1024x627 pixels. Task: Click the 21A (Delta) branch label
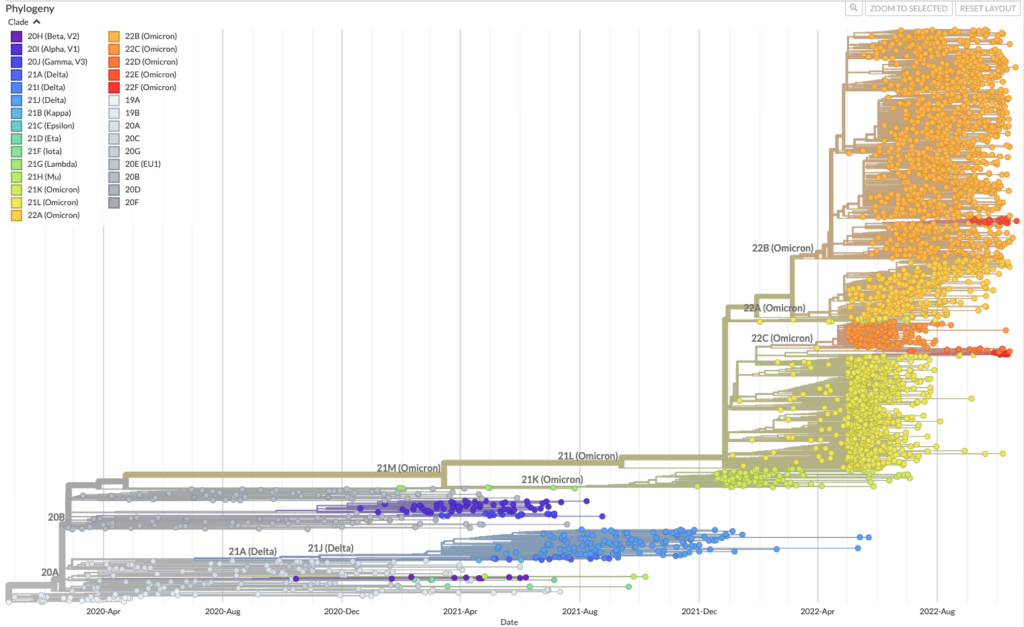pyautogui.click(x=252, y=548)
